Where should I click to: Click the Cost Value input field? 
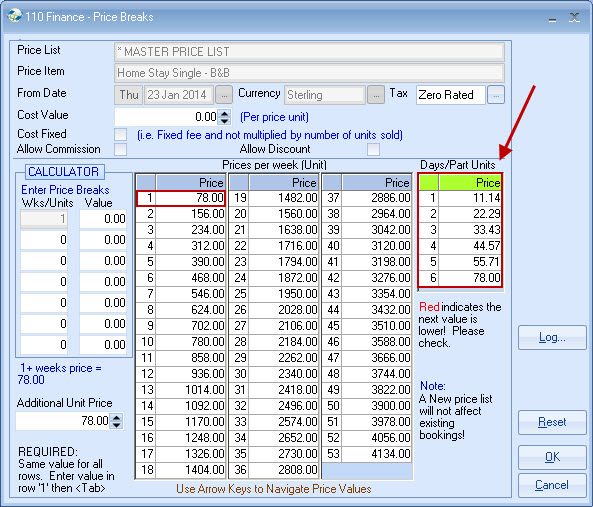pos(166,117)
